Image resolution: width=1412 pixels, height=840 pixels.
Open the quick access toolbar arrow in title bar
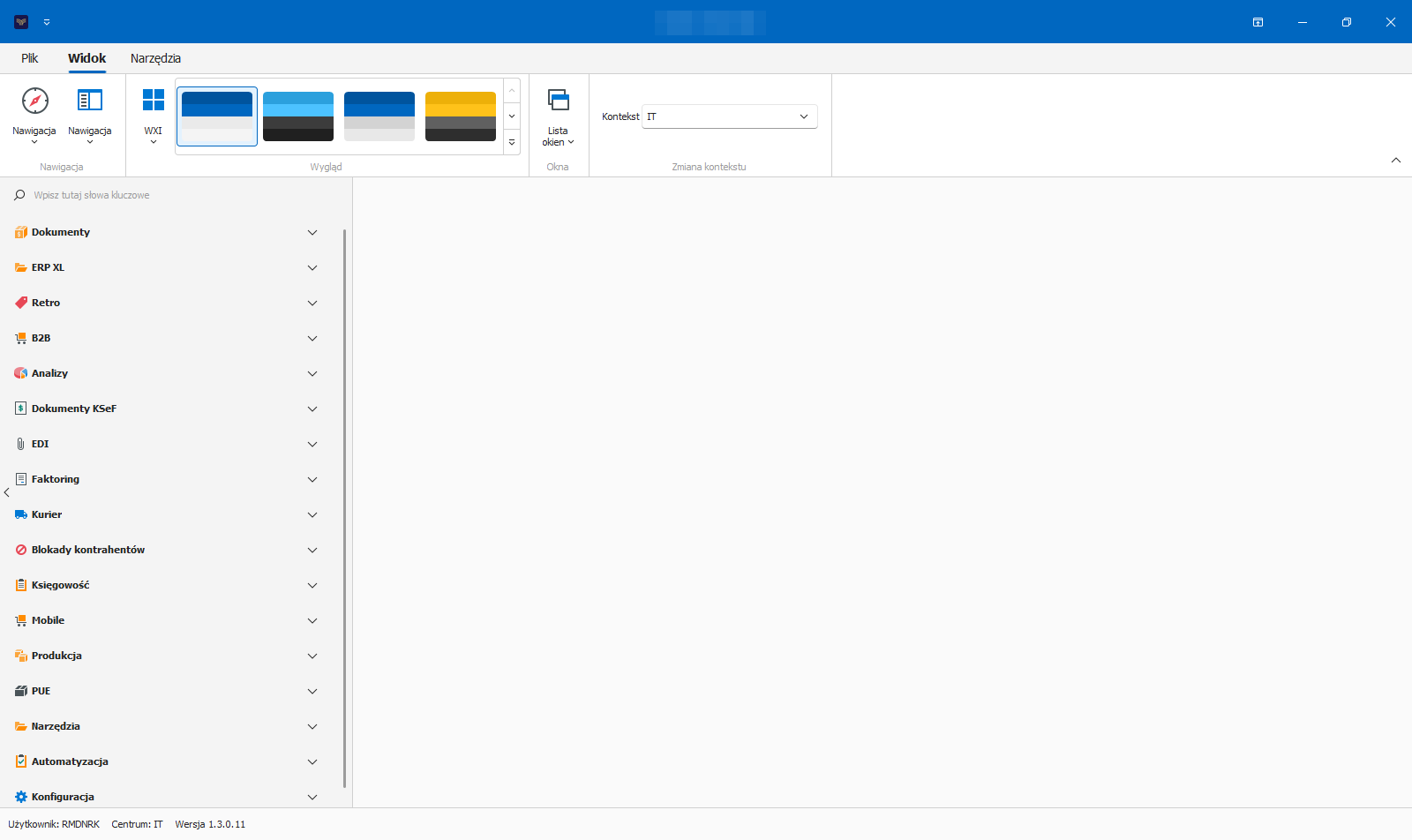[47, 22]
